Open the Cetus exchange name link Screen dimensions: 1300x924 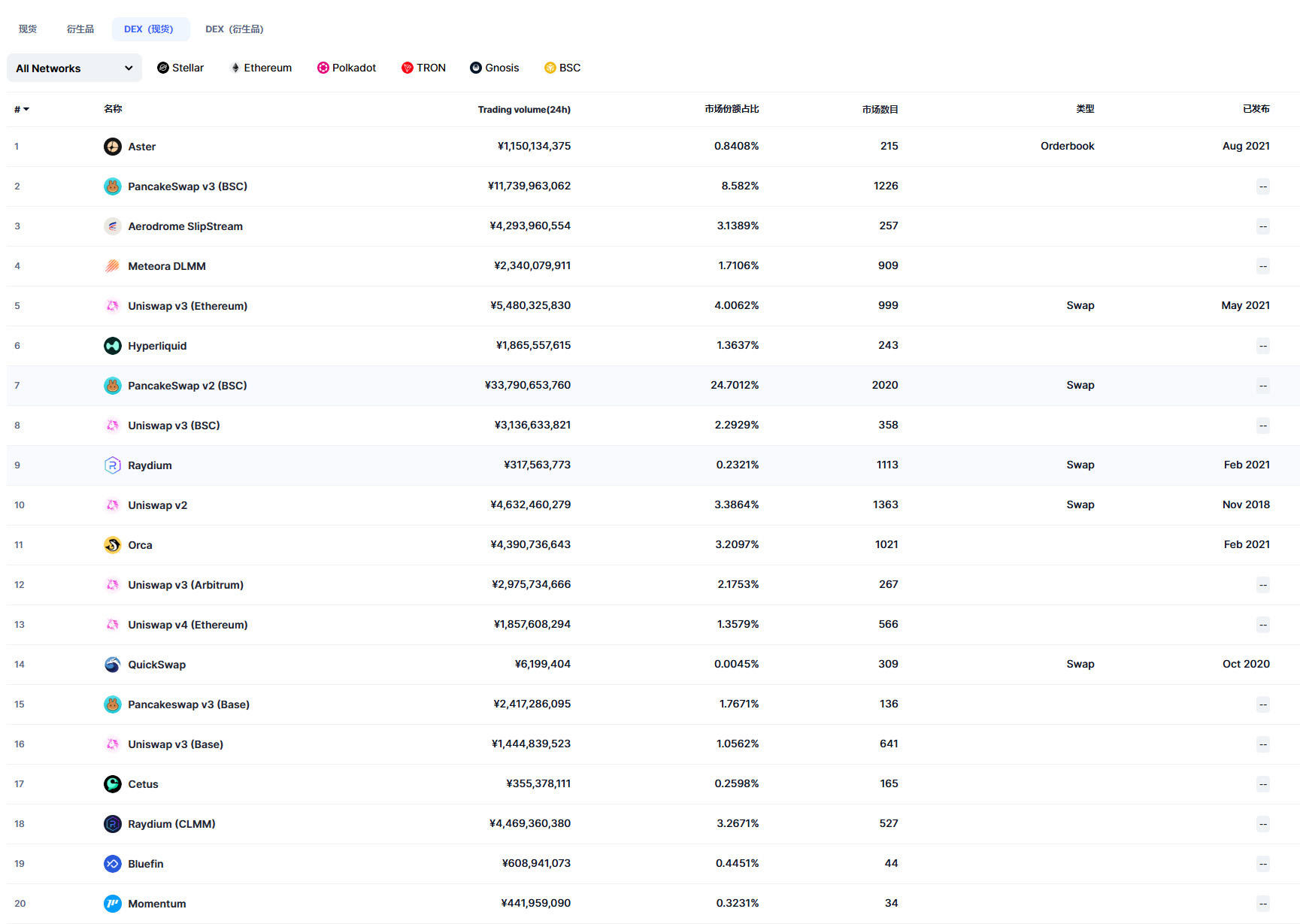pyautogui.click(x=143, y=784)
